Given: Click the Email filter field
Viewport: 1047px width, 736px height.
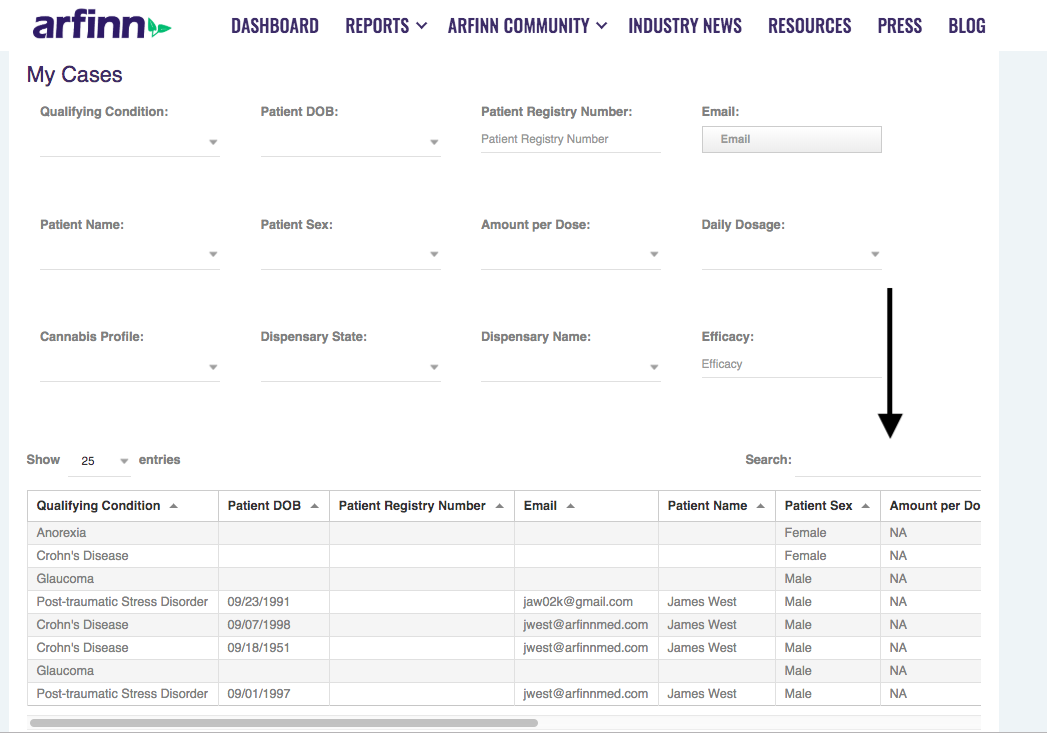Looking at the screenshot, I should pyautogui.click(x=791, y=139).
